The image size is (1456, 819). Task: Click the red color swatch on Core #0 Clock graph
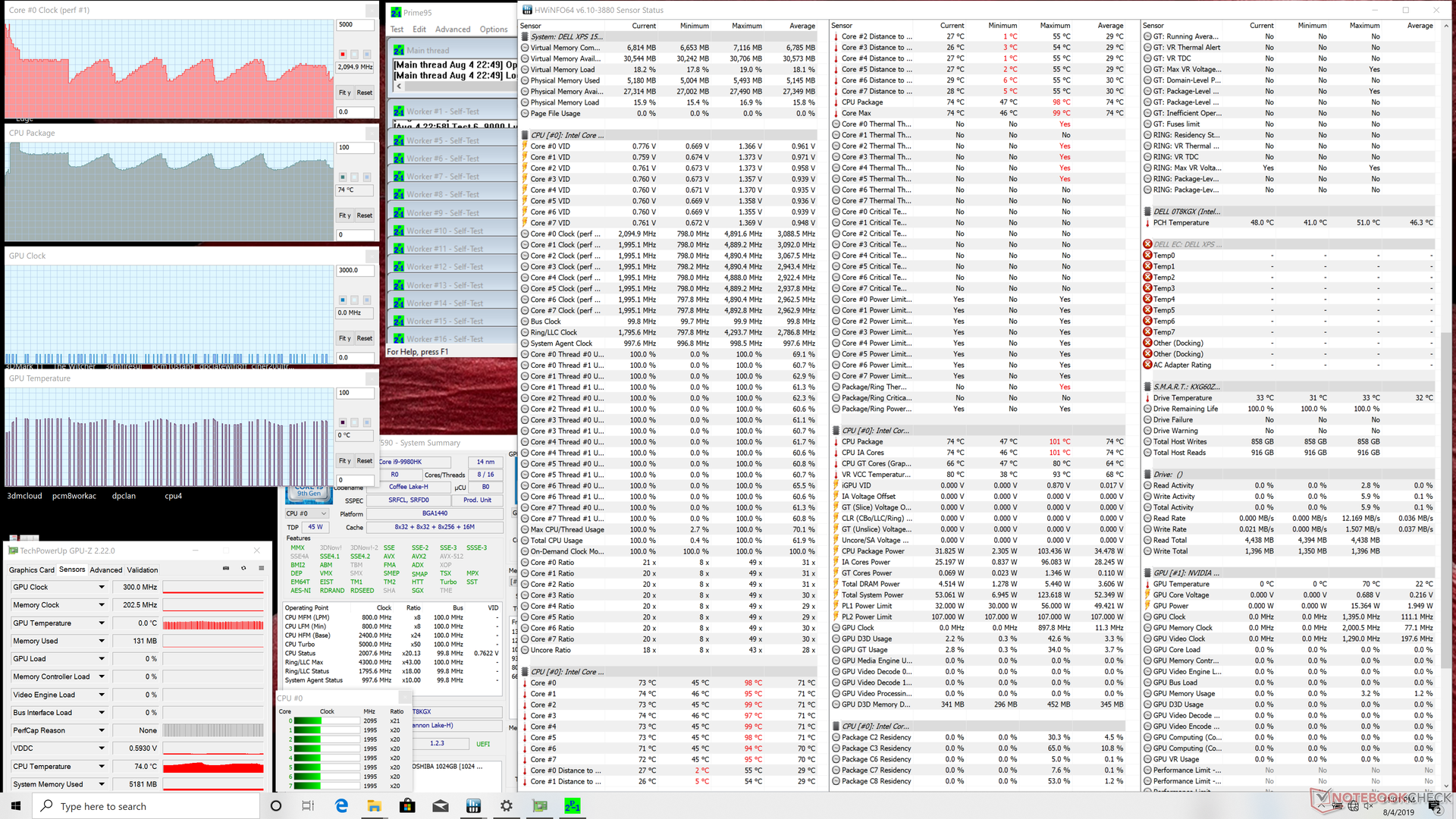[x=343, y=55]
